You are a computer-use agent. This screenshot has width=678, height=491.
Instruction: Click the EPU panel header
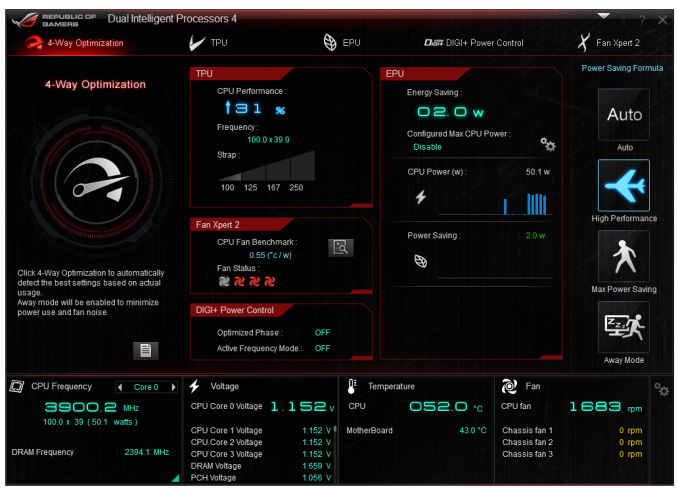(x=424, y=73)
